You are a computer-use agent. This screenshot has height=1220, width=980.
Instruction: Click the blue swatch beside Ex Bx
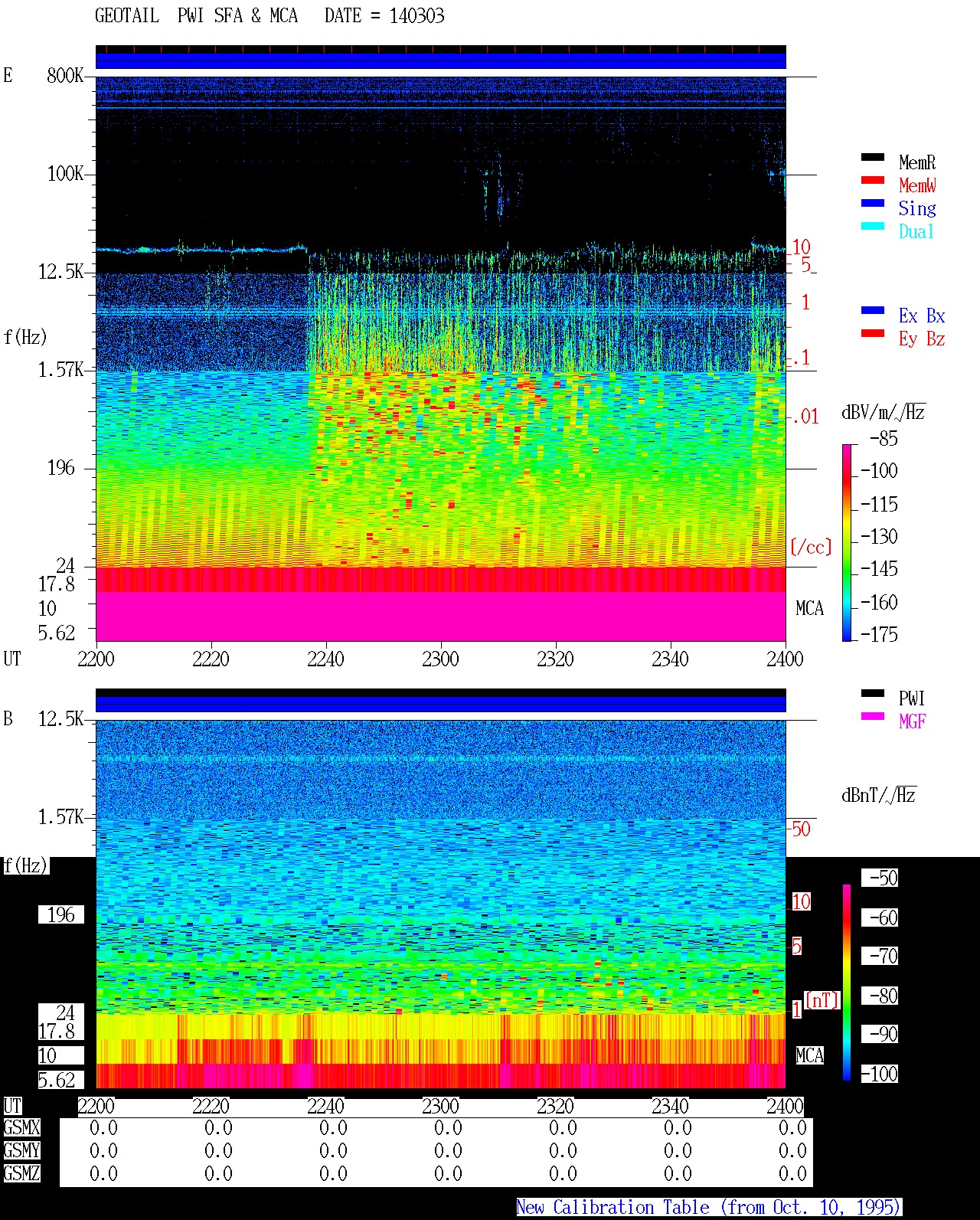pos(873,311)
